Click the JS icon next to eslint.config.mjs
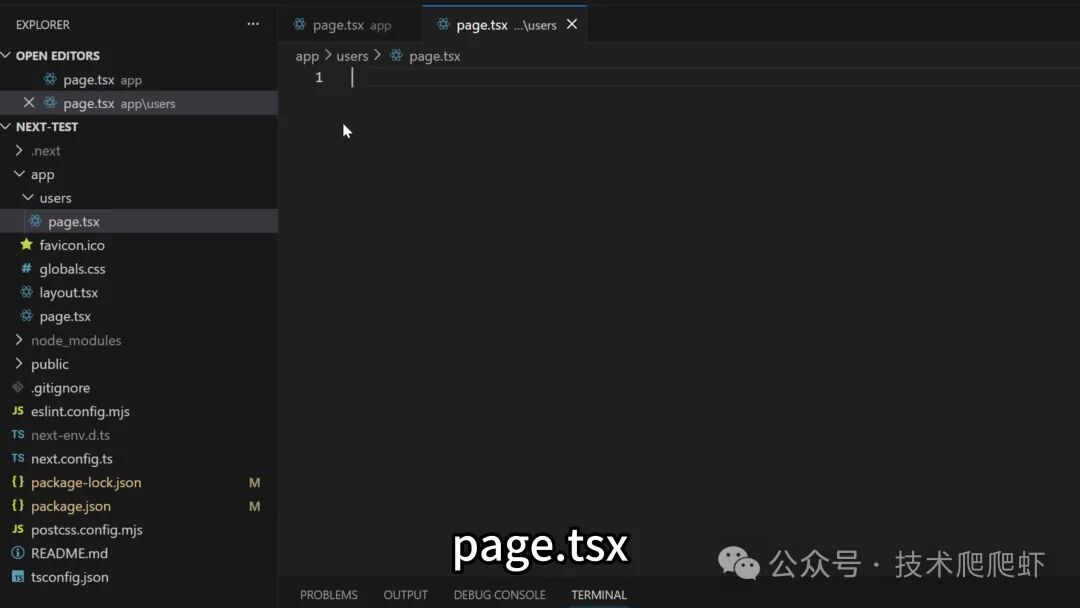 click(x=17, y=411)
